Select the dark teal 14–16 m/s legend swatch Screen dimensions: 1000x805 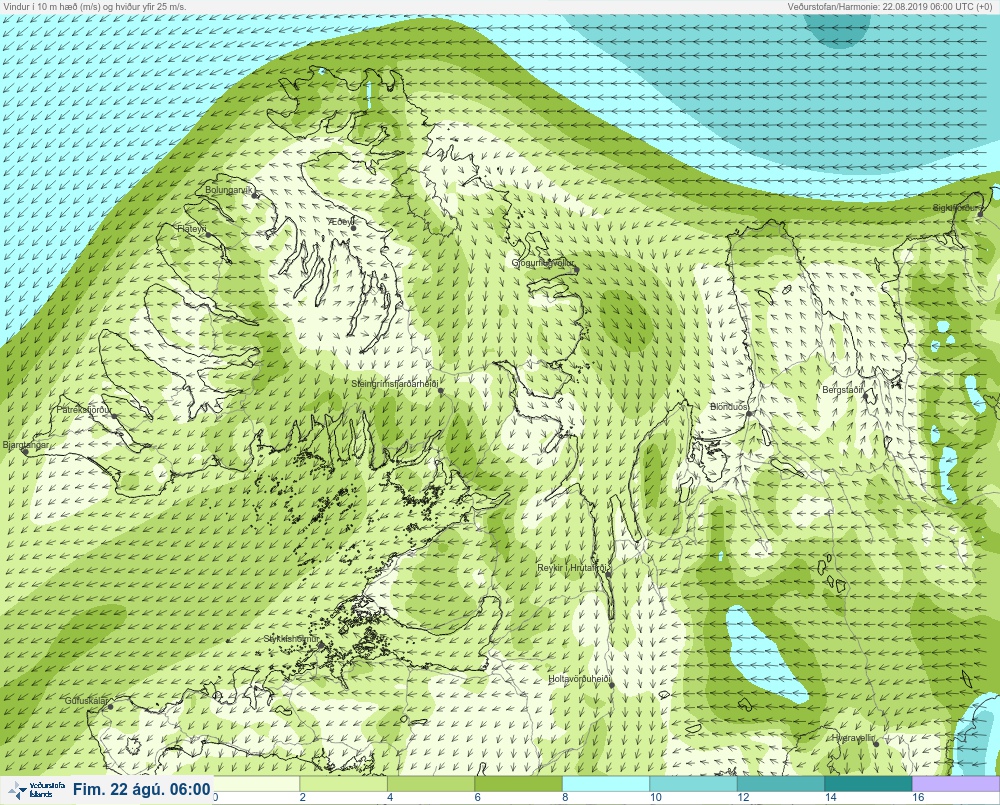click(x=867, y=783)
